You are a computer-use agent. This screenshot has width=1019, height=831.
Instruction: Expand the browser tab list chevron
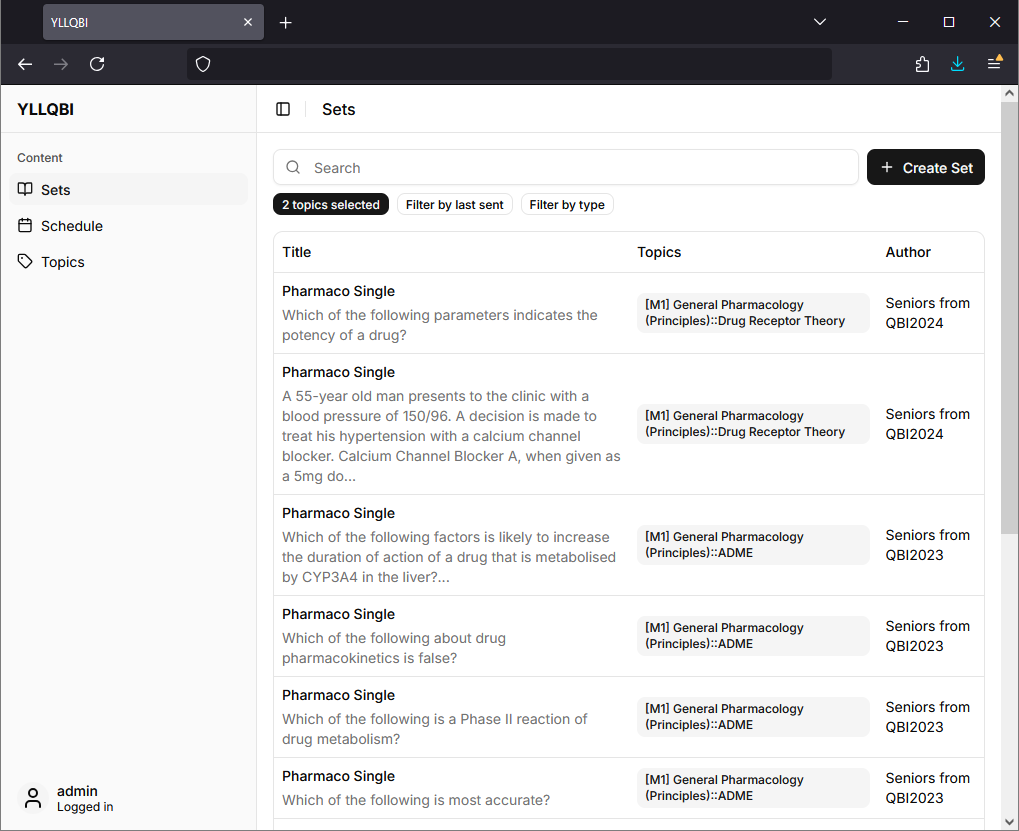coord(819,21)
